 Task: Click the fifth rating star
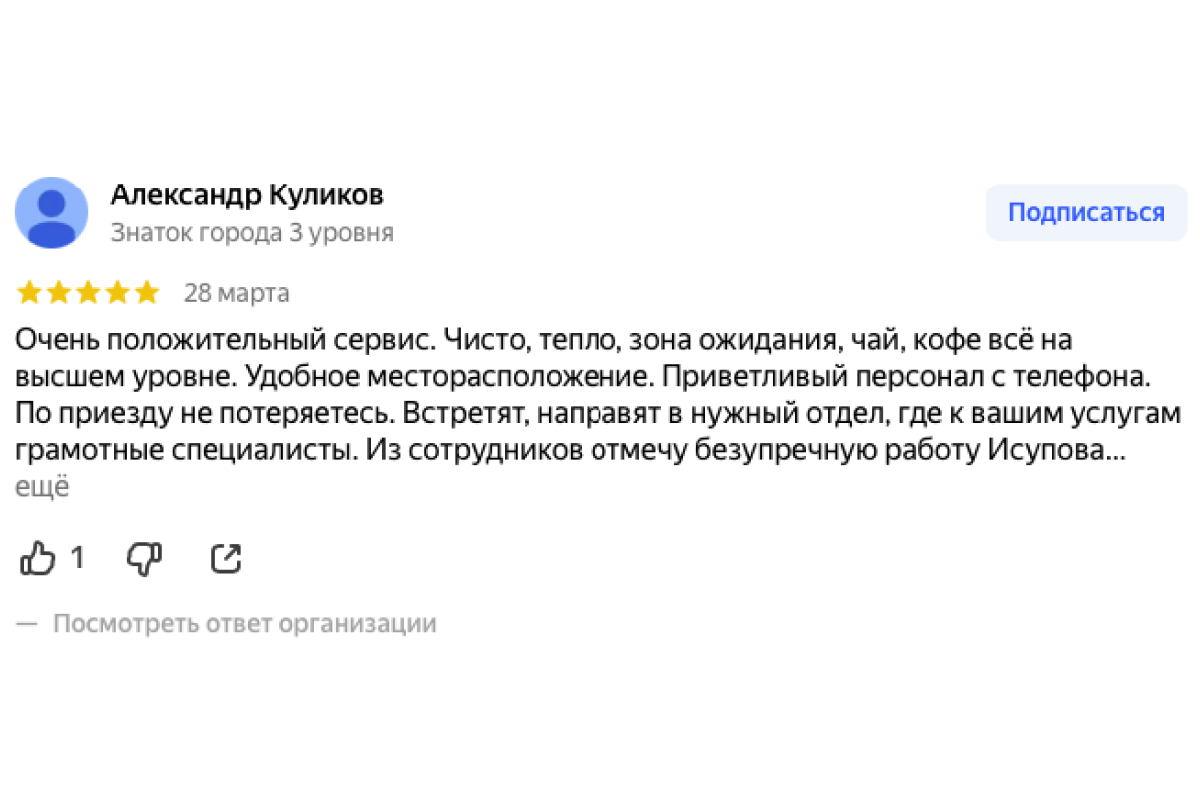[147, 293]
